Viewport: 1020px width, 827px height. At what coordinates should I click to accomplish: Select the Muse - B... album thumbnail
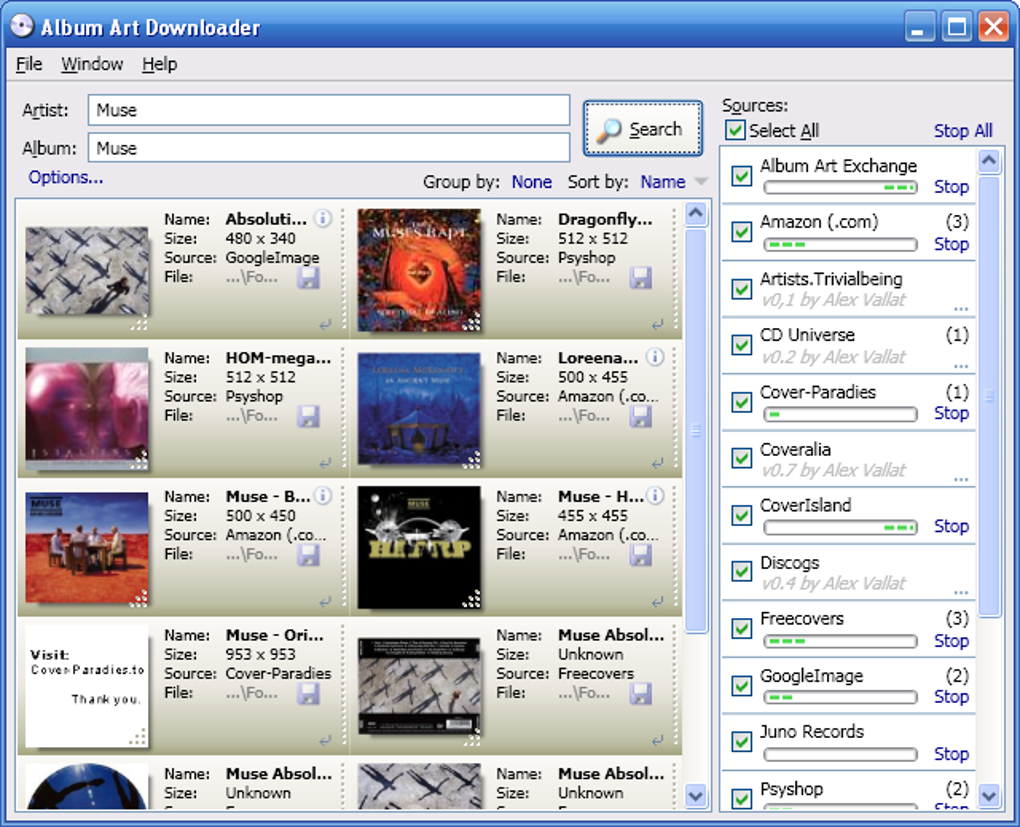(87, 547)
